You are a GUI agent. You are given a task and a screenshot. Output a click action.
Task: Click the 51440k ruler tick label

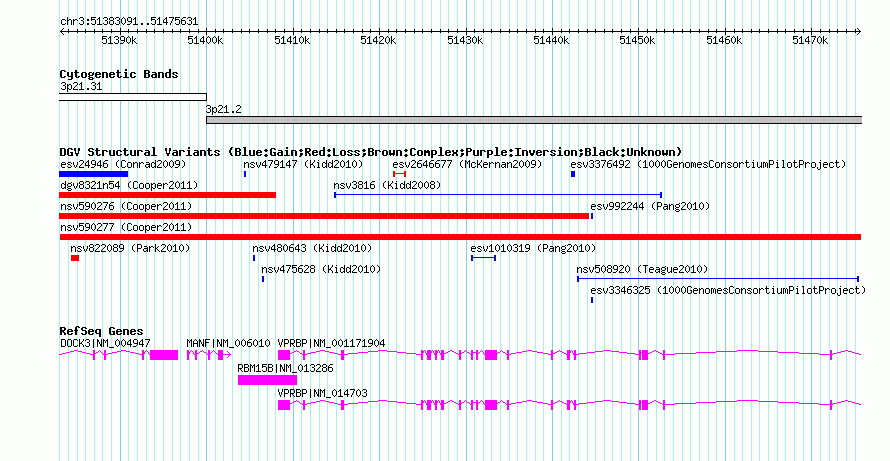point(552,40)
